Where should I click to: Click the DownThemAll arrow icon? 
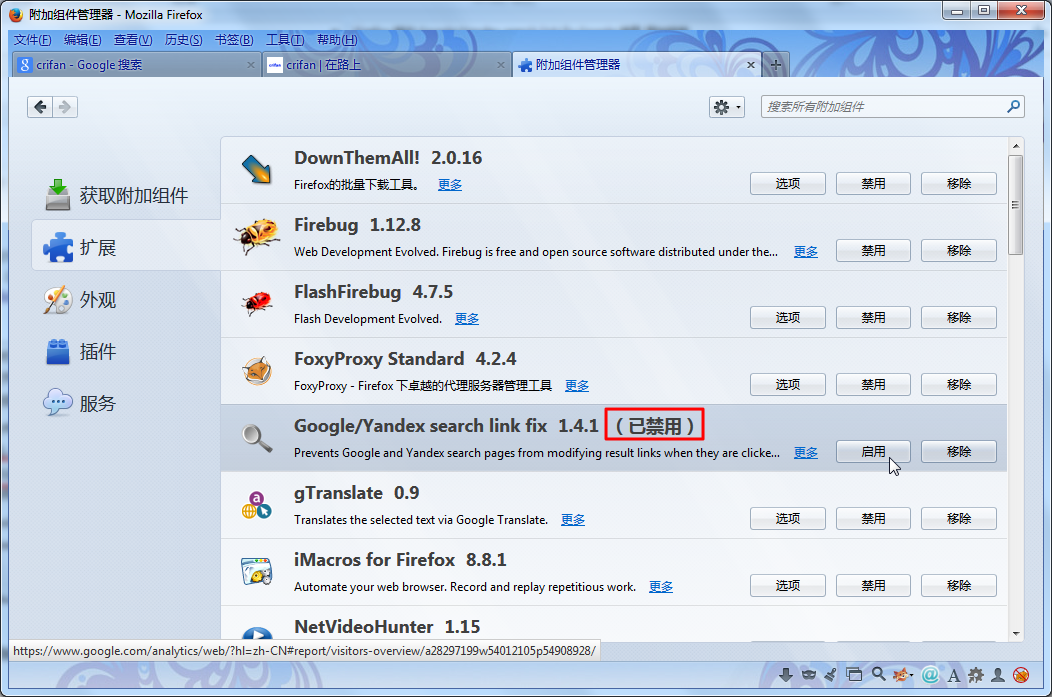(257, 169)
